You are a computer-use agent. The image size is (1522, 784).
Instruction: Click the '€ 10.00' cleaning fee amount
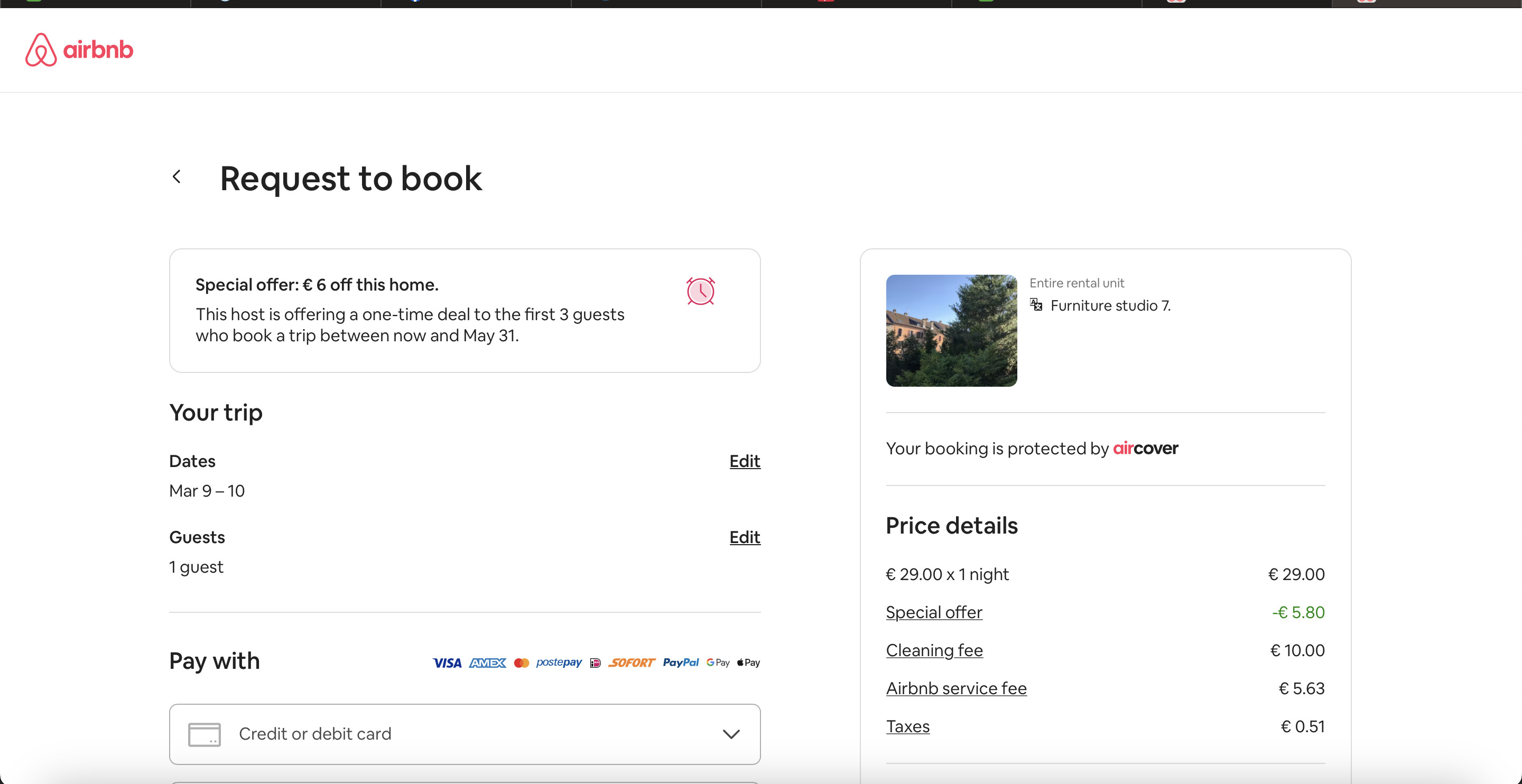(x=1297, y=650)
